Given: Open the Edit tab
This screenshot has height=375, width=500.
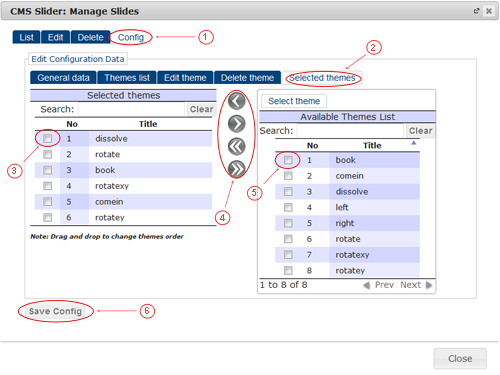Looking at the screenshot, I should click(x=55, y=37).
